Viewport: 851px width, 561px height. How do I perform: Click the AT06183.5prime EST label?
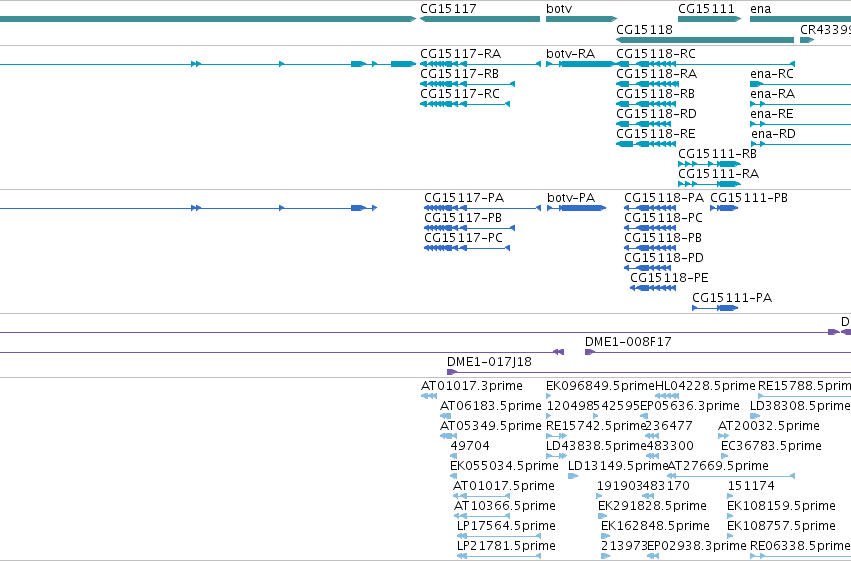[491, 406]
